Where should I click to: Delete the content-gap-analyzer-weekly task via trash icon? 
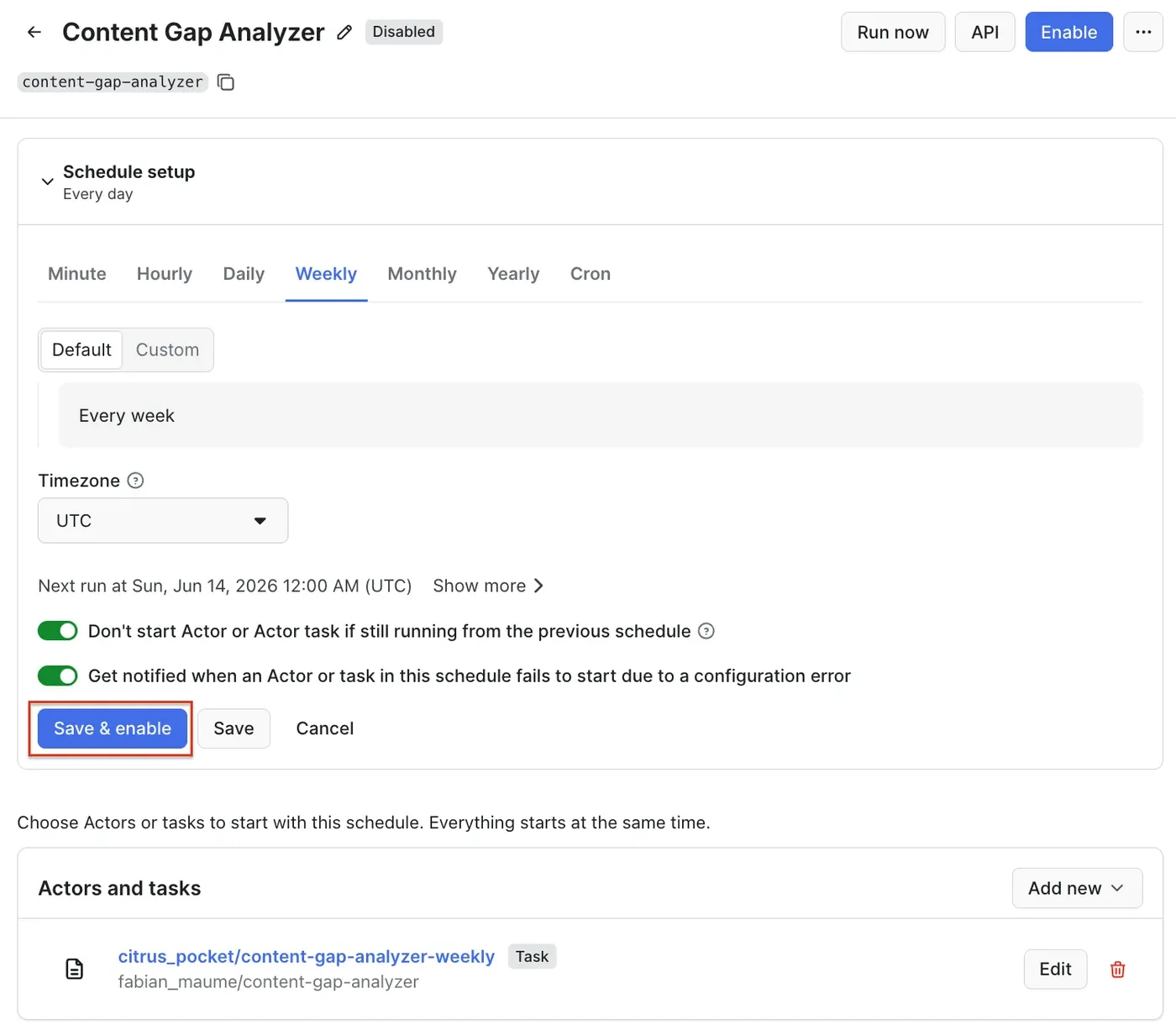1118,970
